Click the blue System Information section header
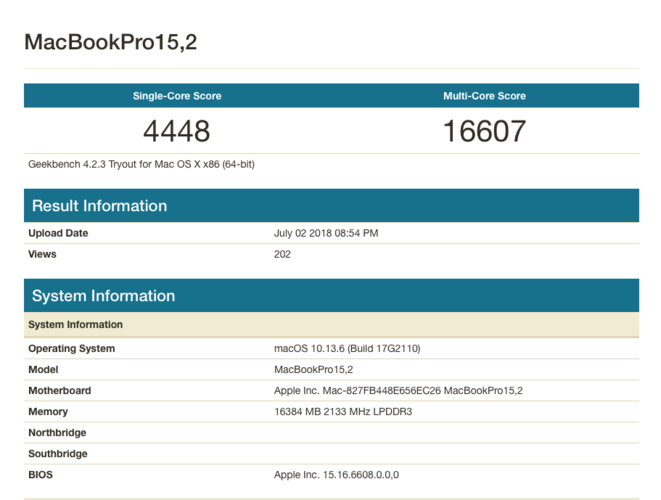This screenshot has height=500, width=661. point(331,295)
